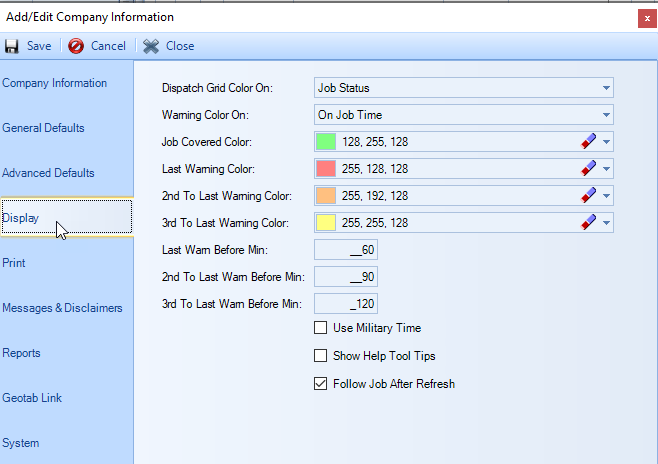Click eraser icon for 2nd To Last Warning Color
This screenshot has width=658, height=464.
[588, 196]
